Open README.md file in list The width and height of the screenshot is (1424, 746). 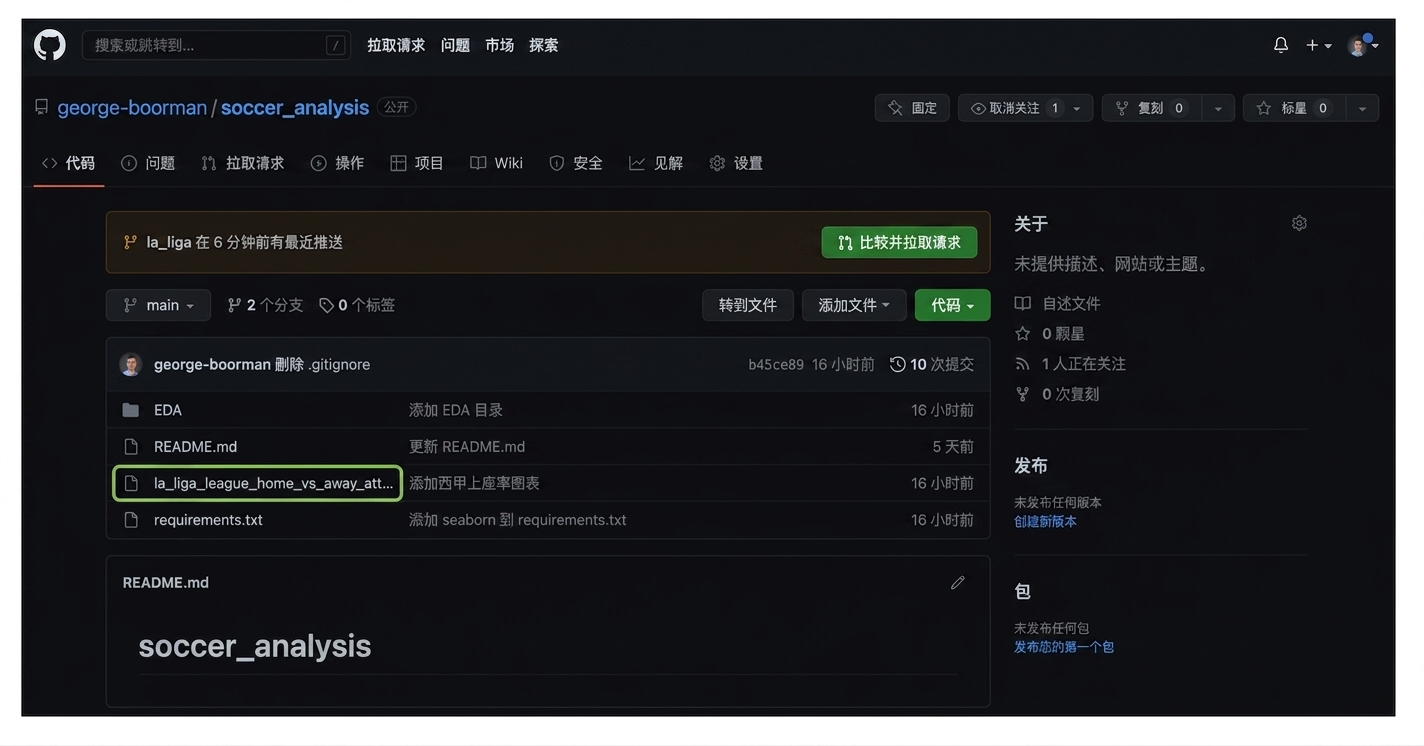click(195, 447)
